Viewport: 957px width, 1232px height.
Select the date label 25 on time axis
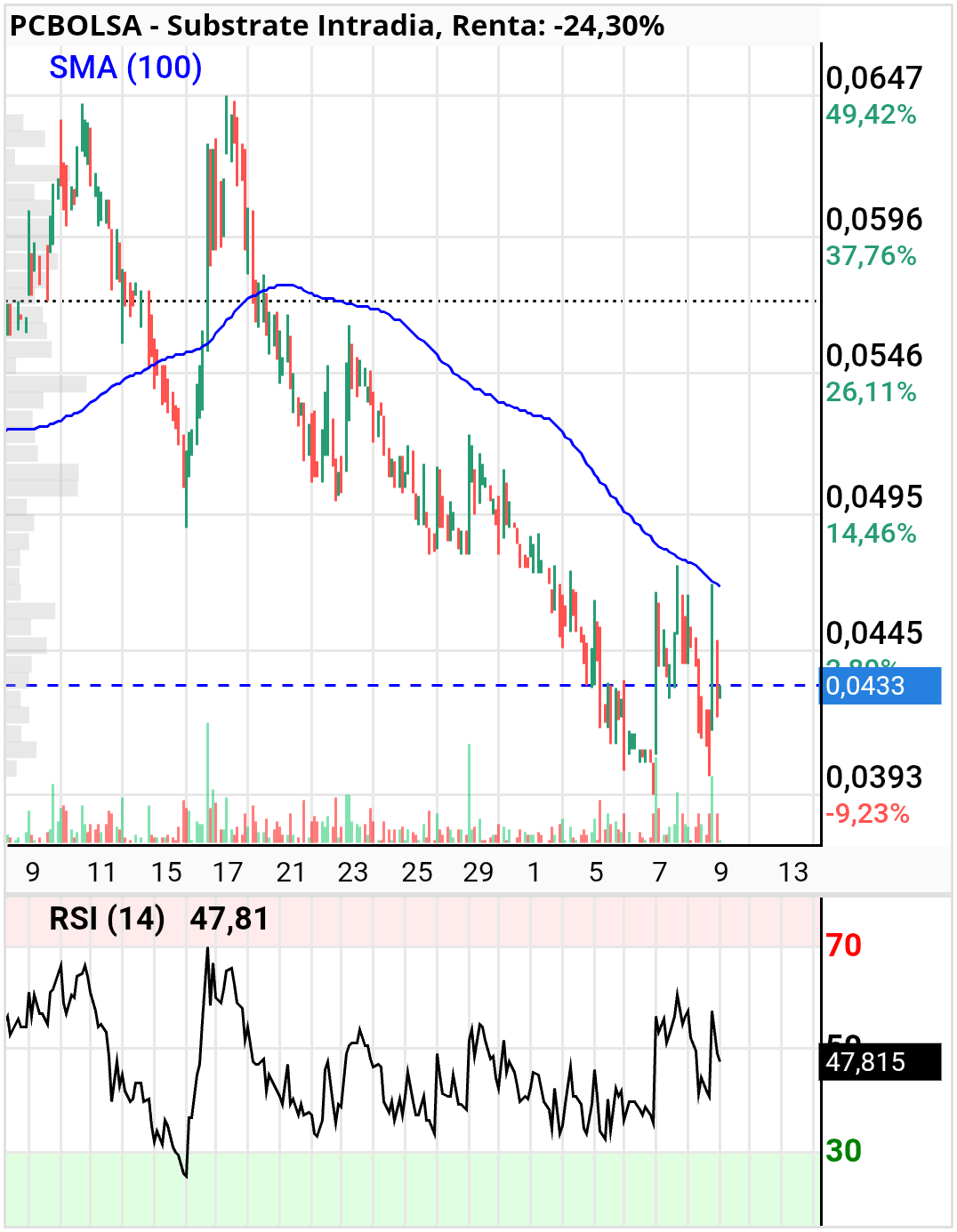point(417,873)
